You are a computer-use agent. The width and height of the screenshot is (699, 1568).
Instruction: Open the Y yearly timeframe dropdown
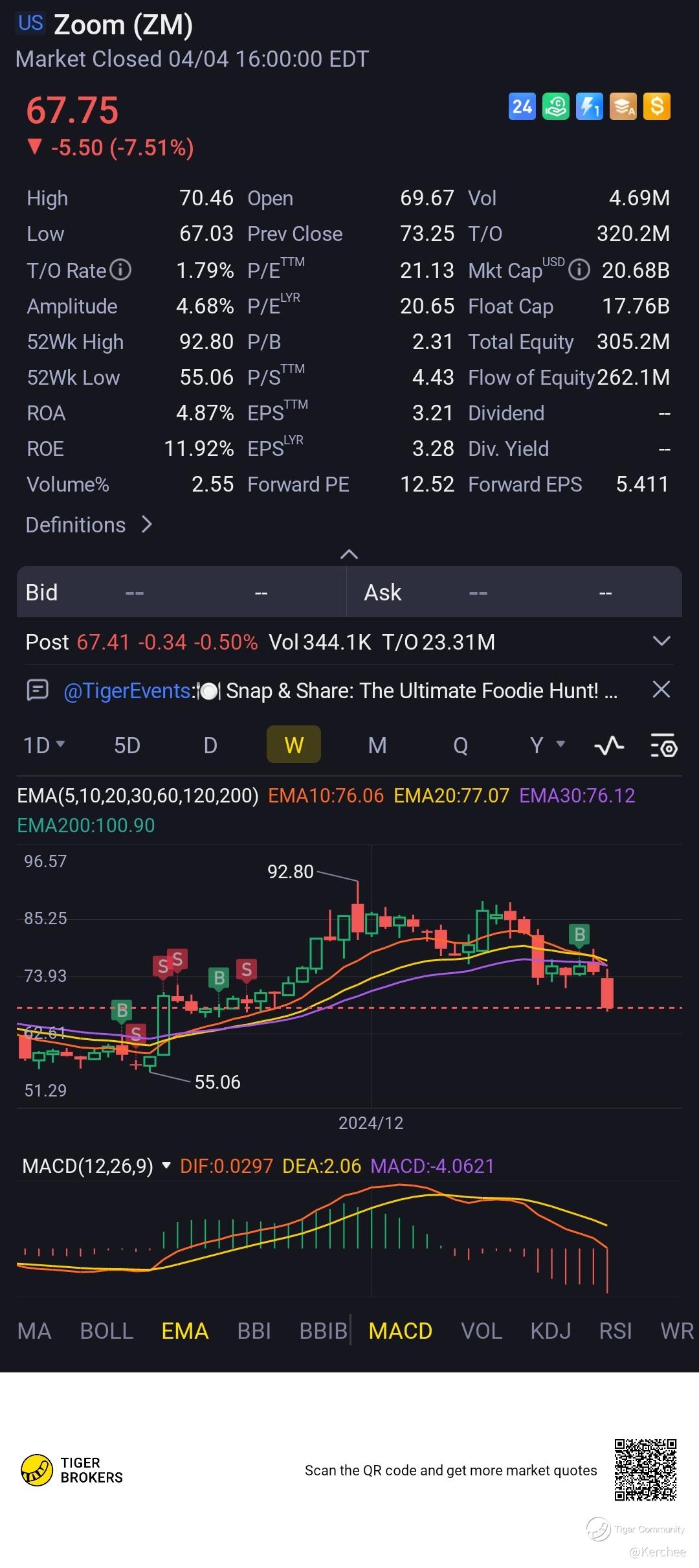tap(548, 745)
